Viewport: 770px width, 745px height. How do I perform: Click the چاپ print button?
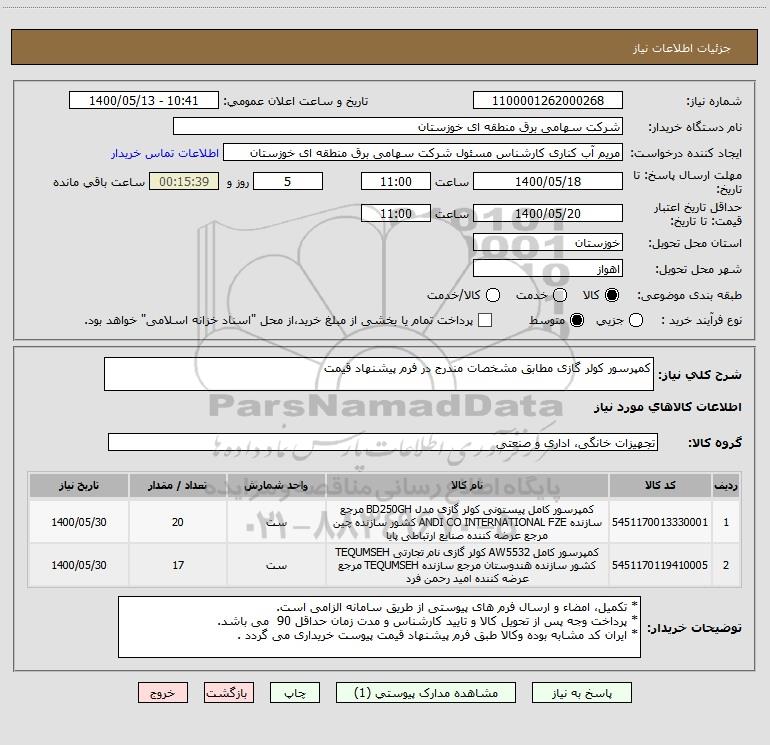point(295,692)
